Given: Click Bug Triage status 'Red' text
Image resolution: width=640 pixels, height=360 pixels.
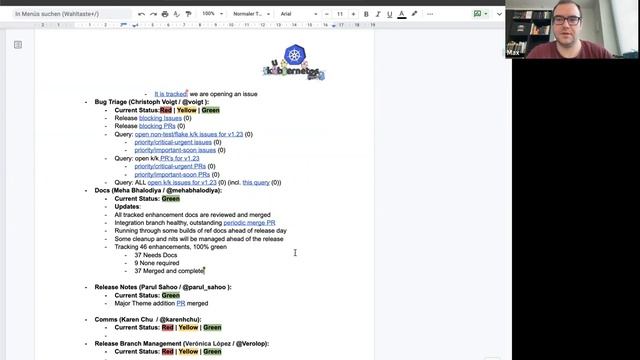Looking at the screenshot, I should [x=166, y=110].
